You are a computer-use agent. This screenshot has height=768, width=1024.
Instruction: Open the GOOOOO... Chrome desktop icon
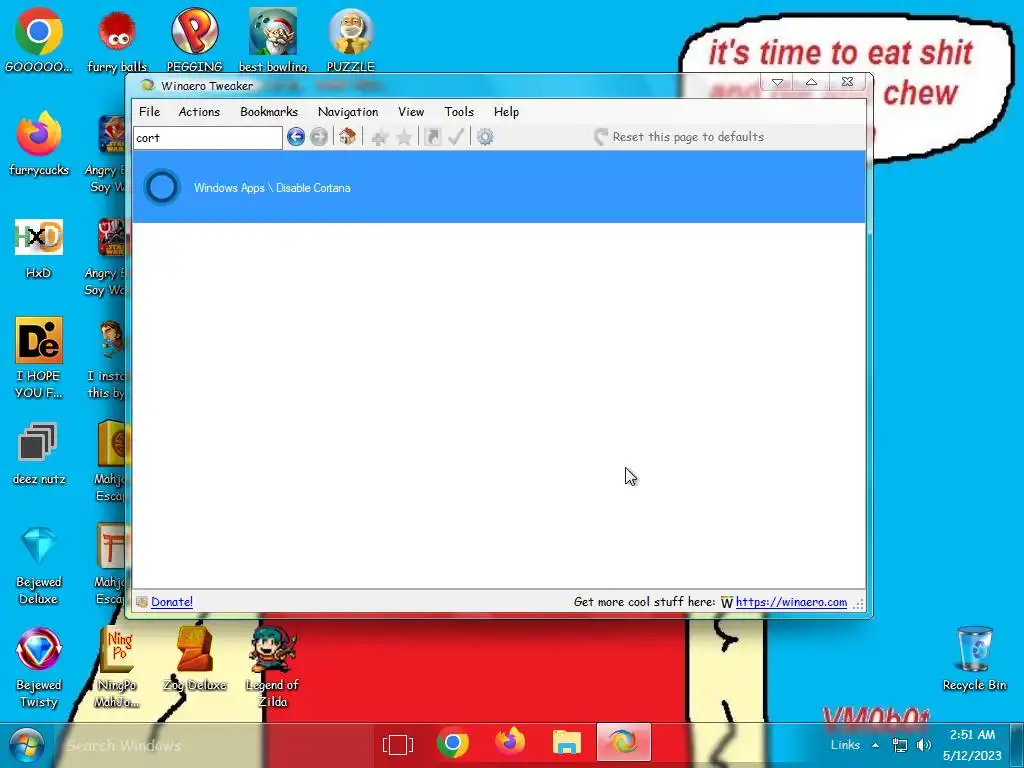(39, 40)
